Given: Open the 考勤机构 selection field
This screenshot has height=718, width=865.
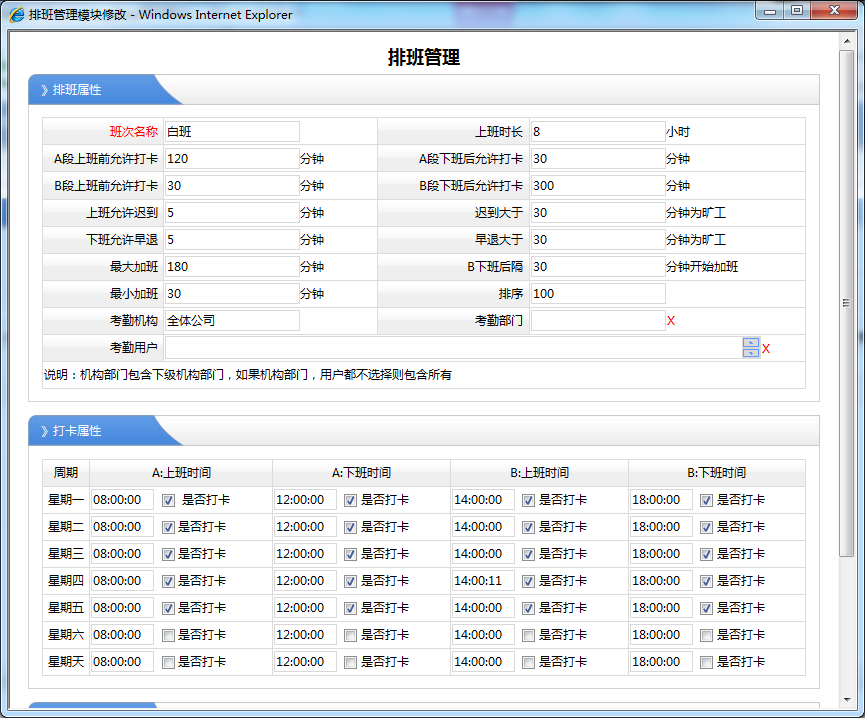Looking at the screenshot, I should (x=232, y=321).
